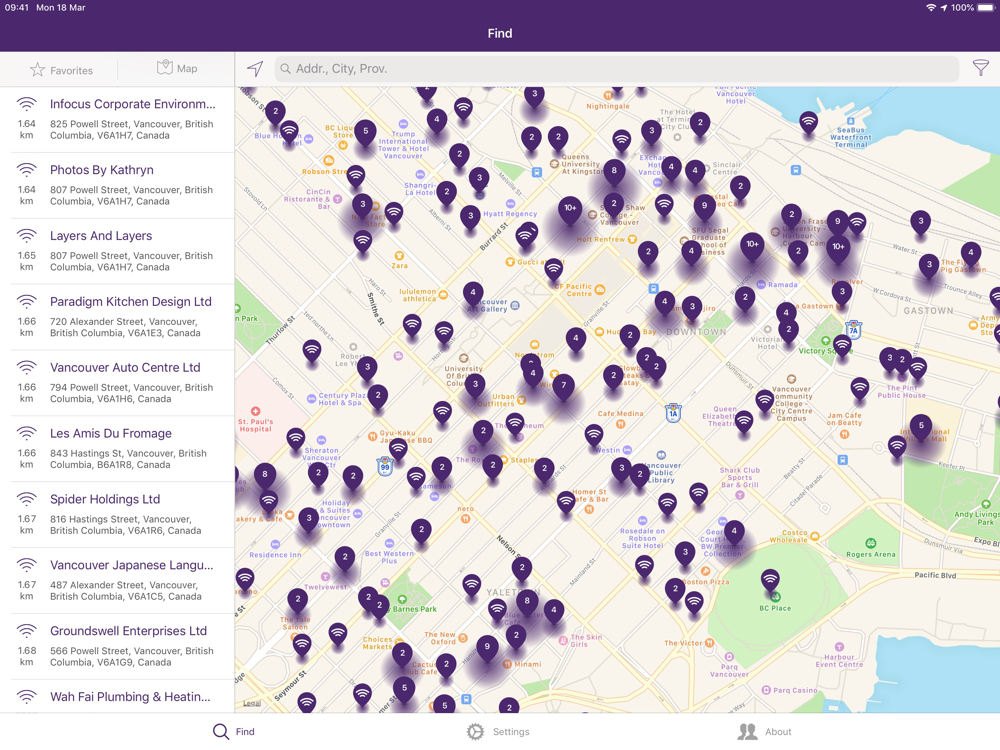Tap Wi-Fi pin at SeaBus Waterfront Terminal
Image resolution: width=1000 pixels, height=750 pixels.
(x=809, y=122)
